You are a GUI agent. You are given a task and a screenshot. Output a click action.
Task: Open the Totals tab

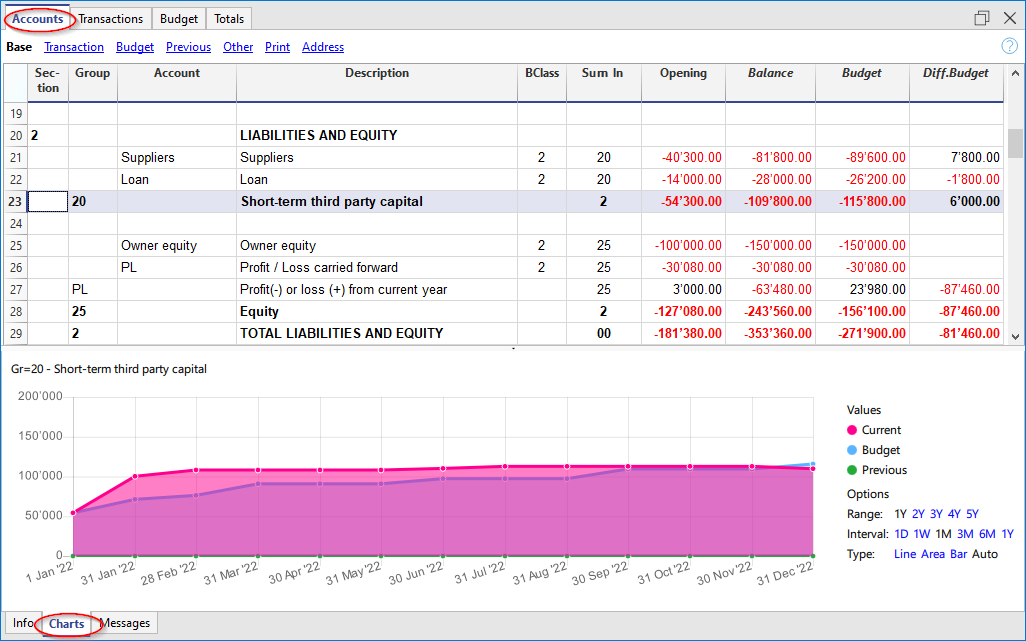click(229, 19)
